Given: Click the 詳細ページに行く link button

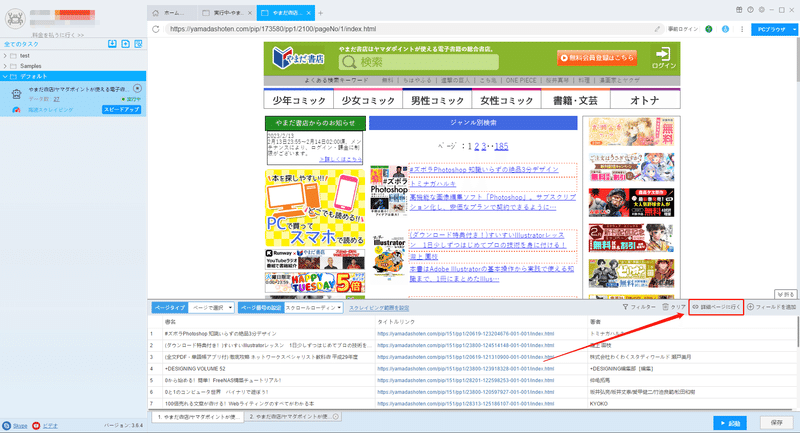Looking at the screenshot, I should click(x=716, y=307).
